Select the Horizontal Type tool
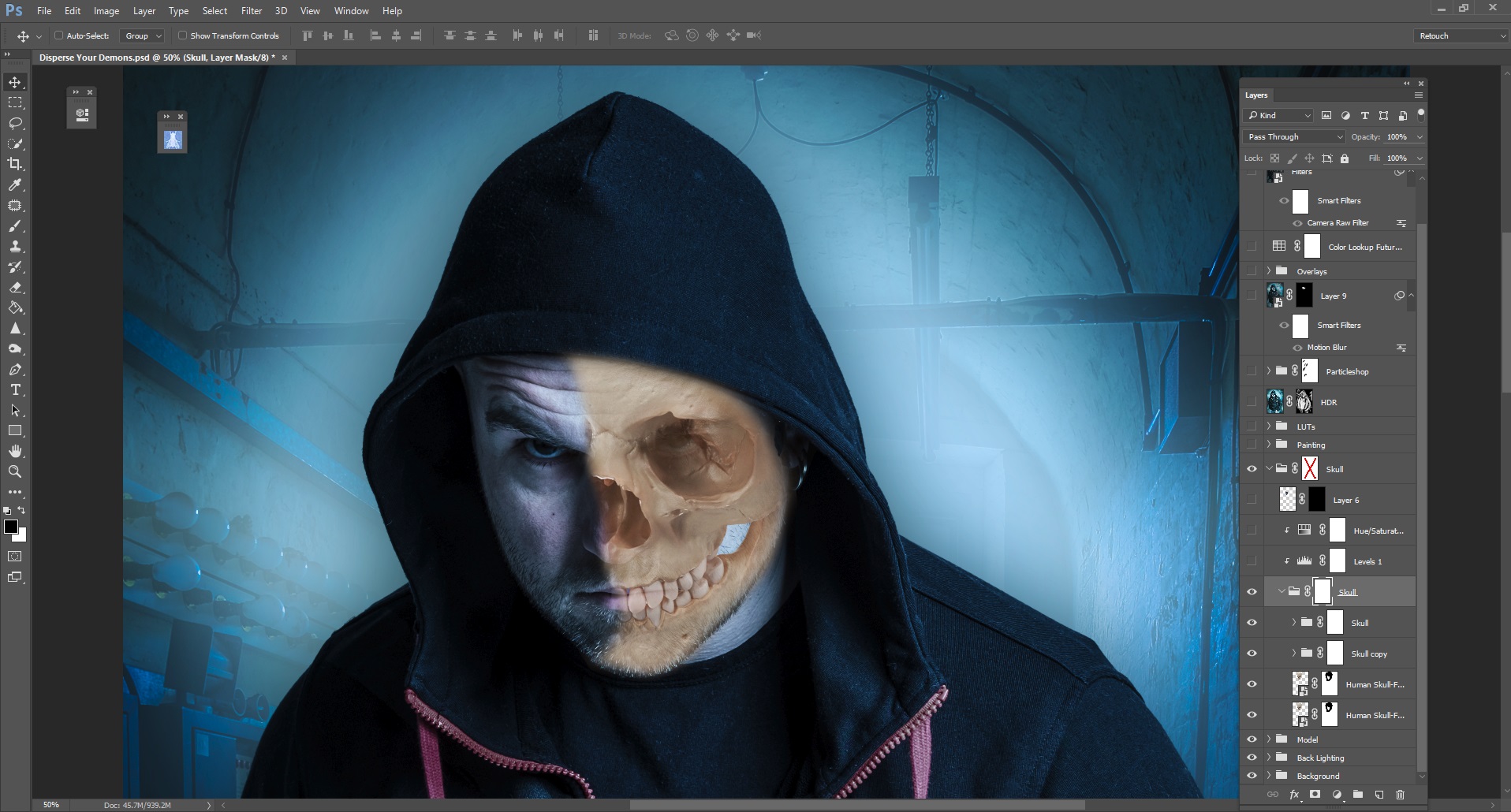 point(14,389)
